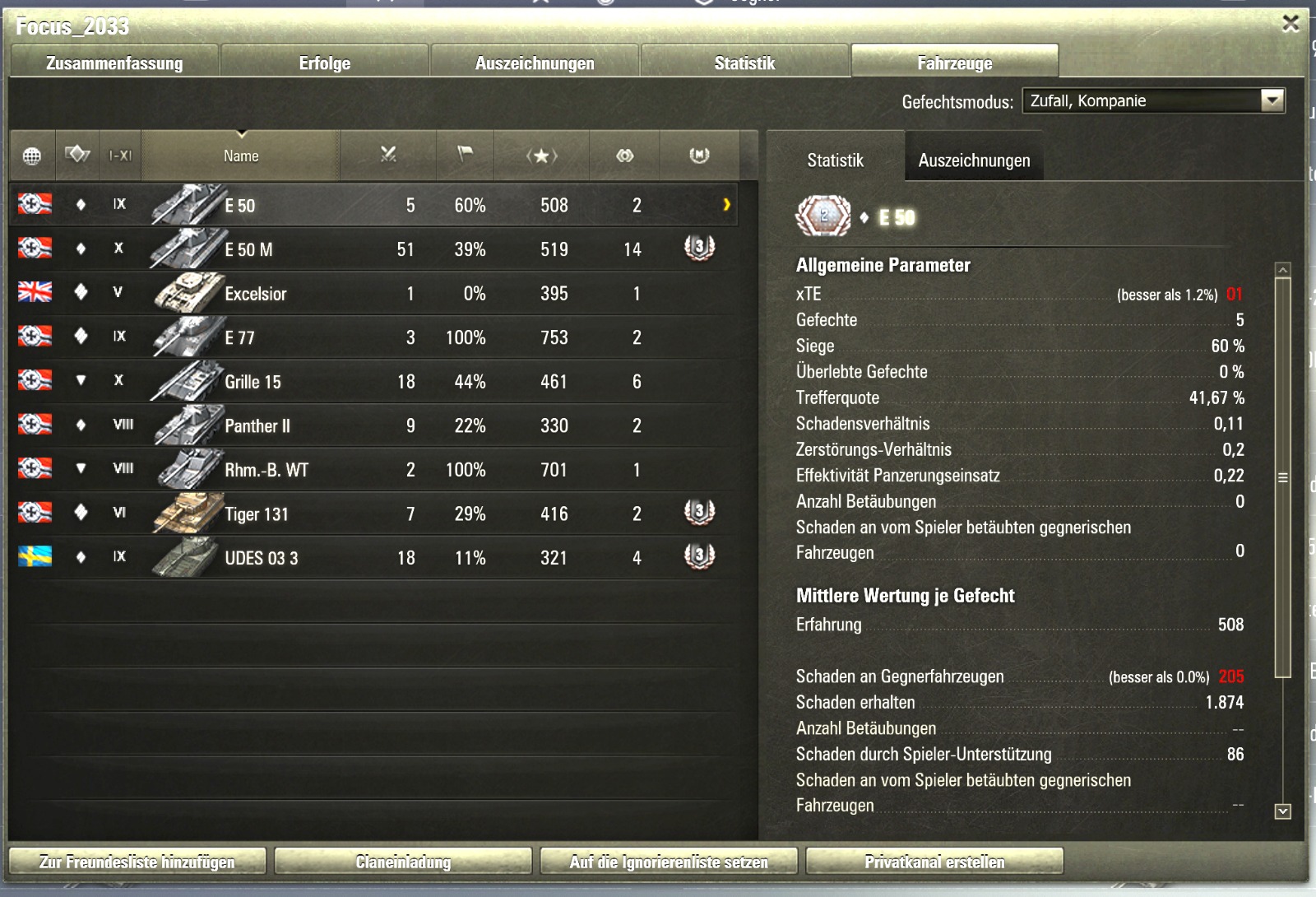Select the Tiger 131 vehicle row
The image size is (1316, 897).
[x=374, y=514]
